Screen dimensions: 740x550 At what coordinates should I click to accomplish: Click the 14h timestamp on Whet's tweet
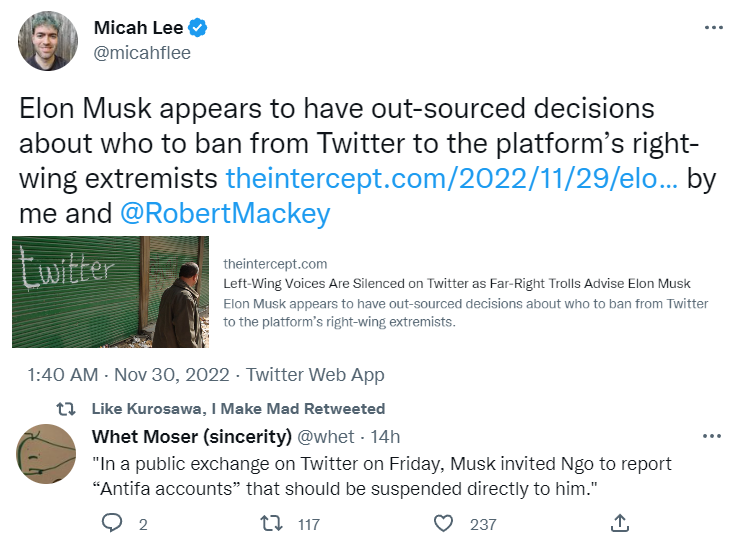pos(386,436)
